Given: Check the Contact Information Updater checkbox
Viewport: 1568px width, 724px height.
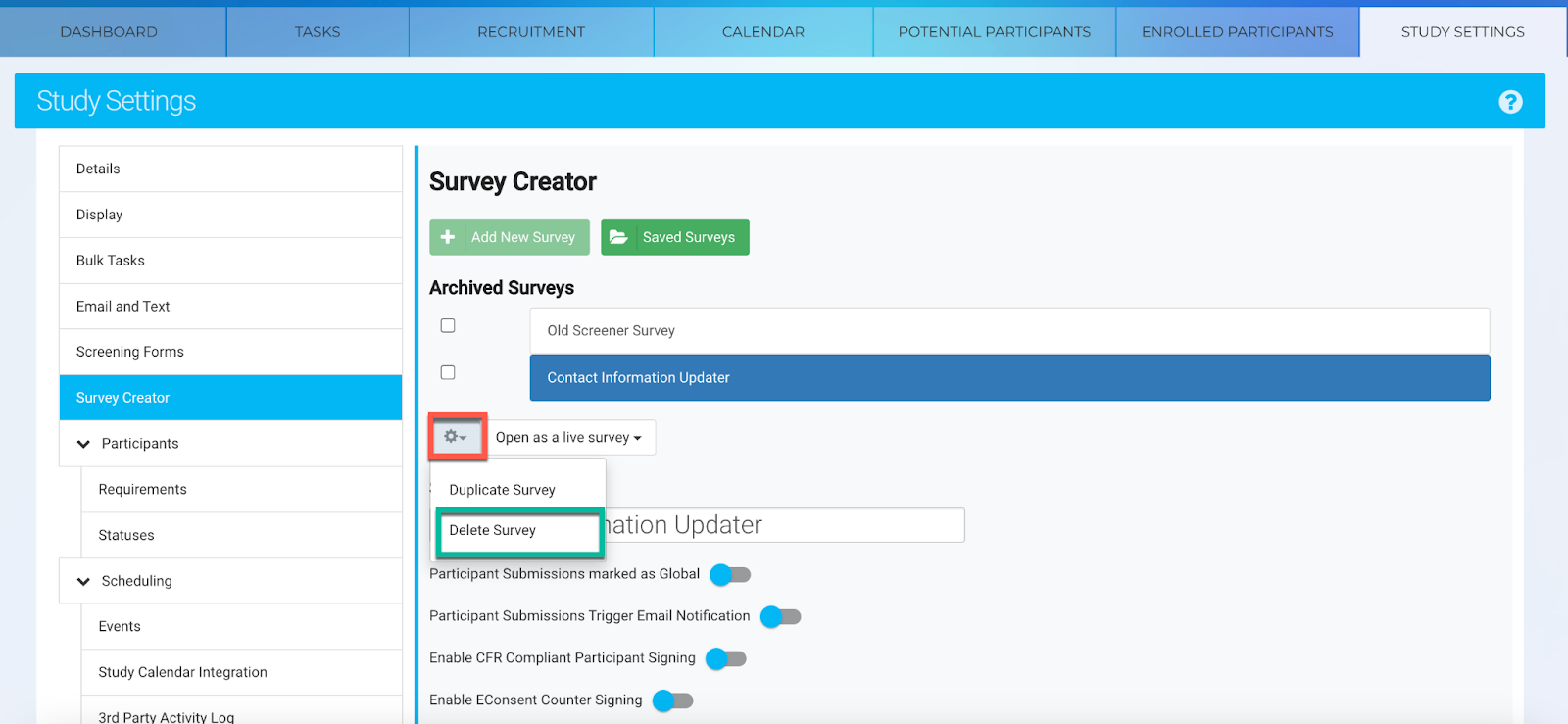Looking at the screenshot, I should click(x=448, y=372).
